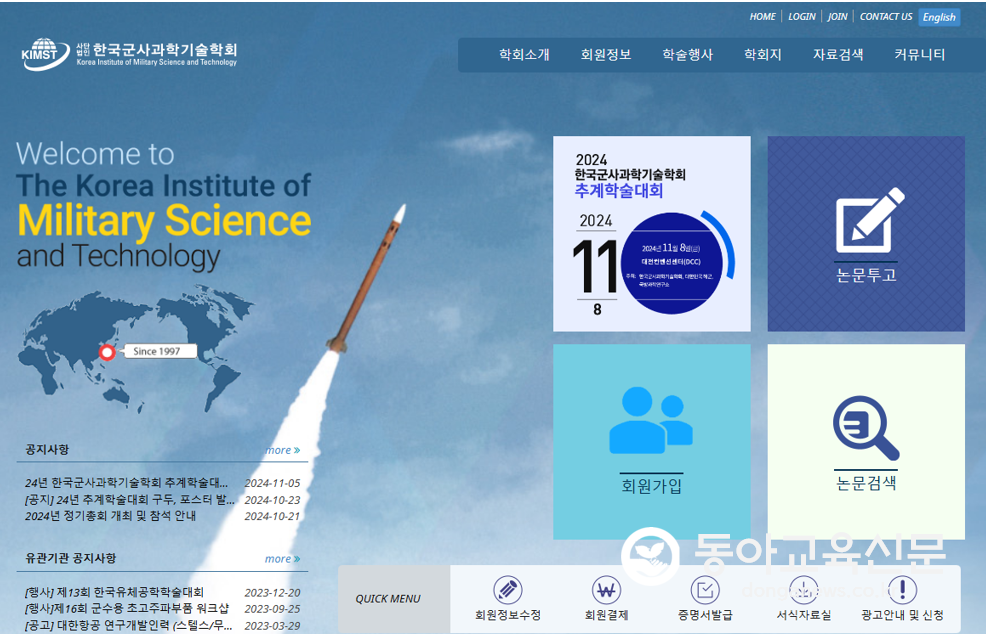986x634 pixels.
Task: Click the 광고안내 및 신청 exclamation icon
Action: point(902,590)
